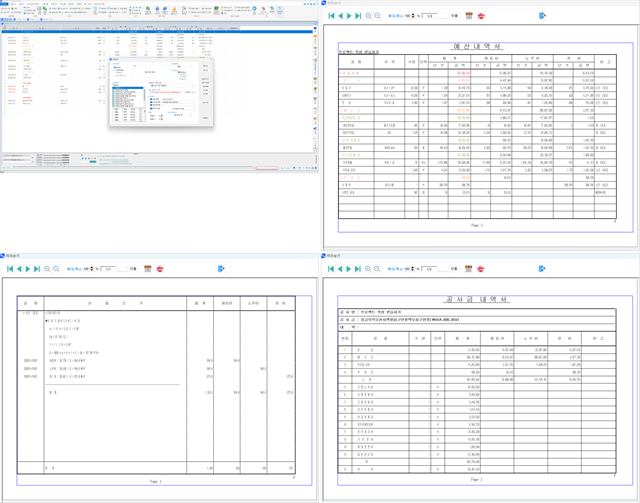Screen dimensions: 640x503
Task: Open brown calendar-style icon in 공사금내역서 preview
Action: coord(468,269)
